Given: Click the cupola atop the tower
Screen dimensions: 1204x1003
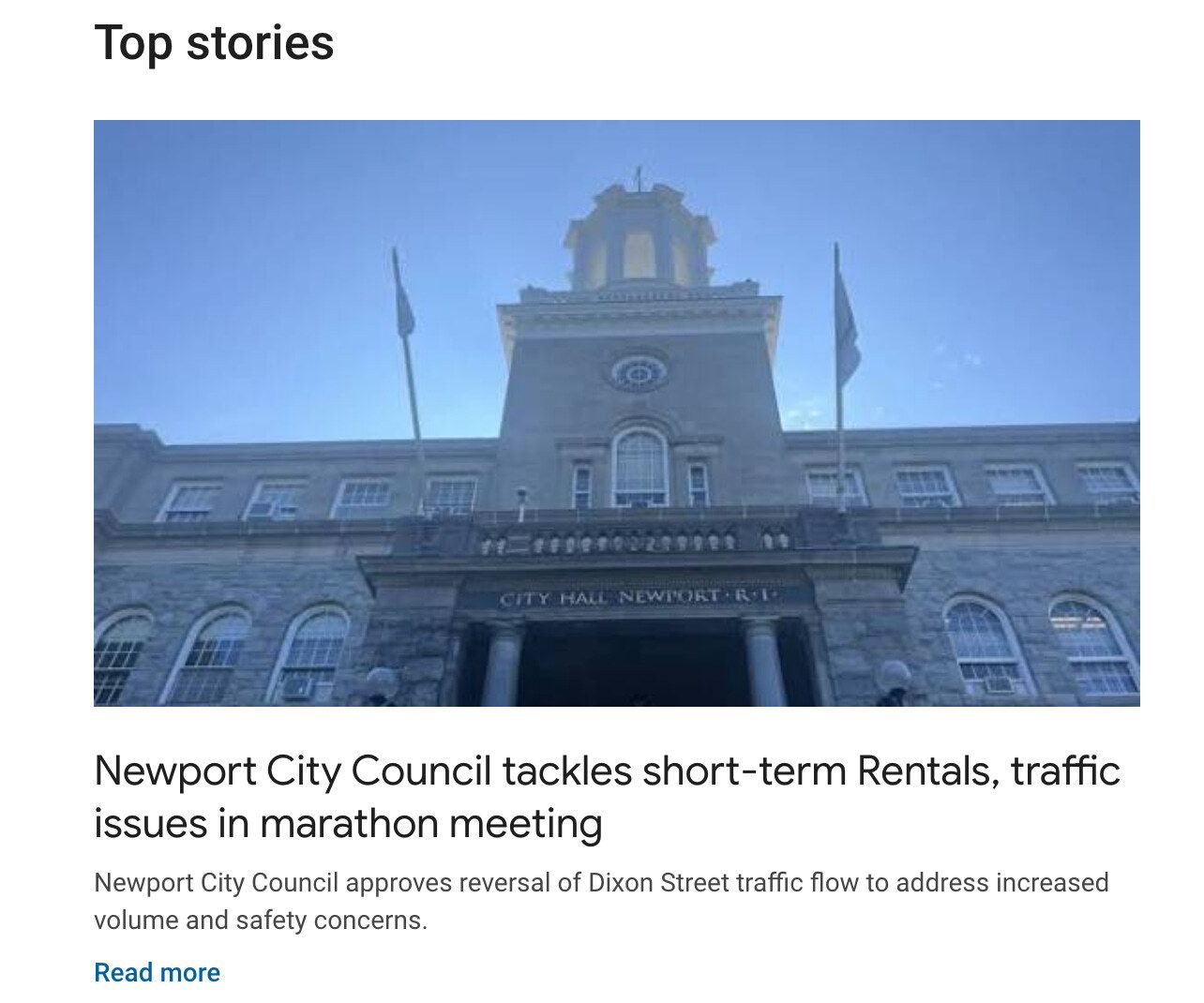Looking at the screenshot, I should tap(640, 236).
